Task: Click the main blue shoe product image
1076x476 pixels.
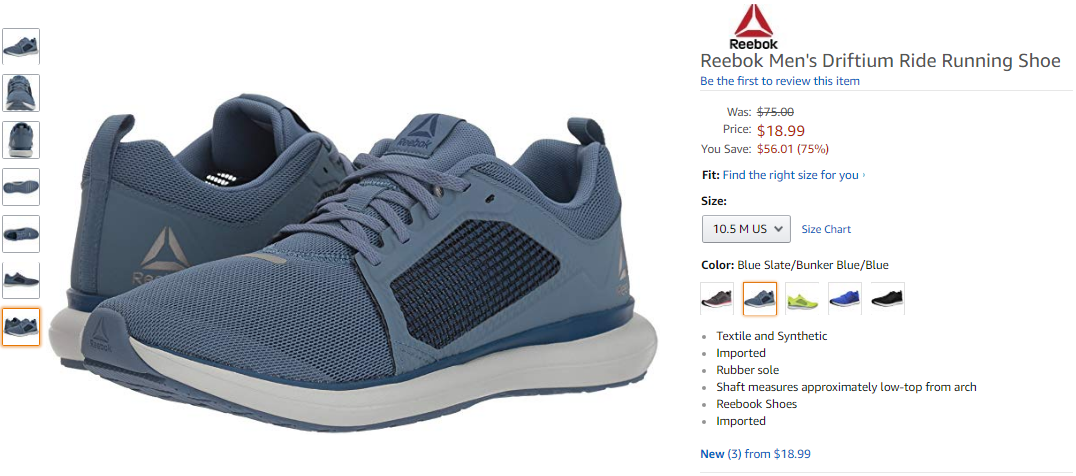Action: (362, 264)
